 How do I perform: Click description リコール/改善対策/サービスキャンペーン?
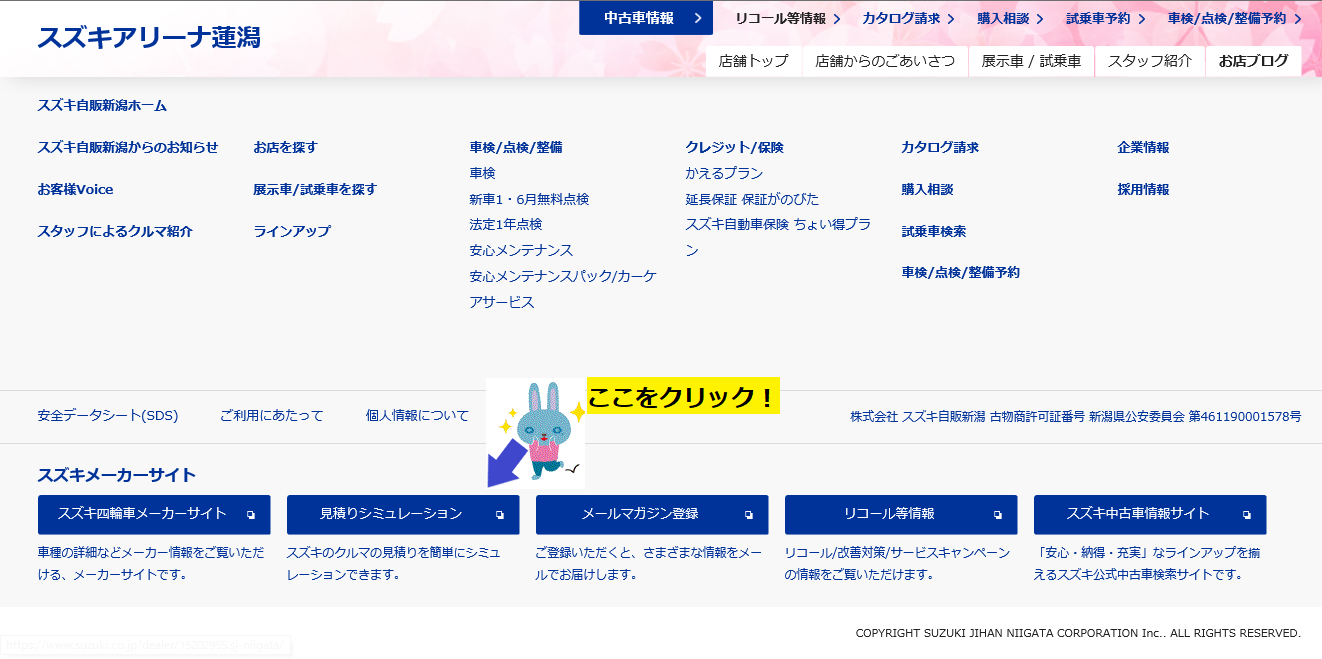896,563
